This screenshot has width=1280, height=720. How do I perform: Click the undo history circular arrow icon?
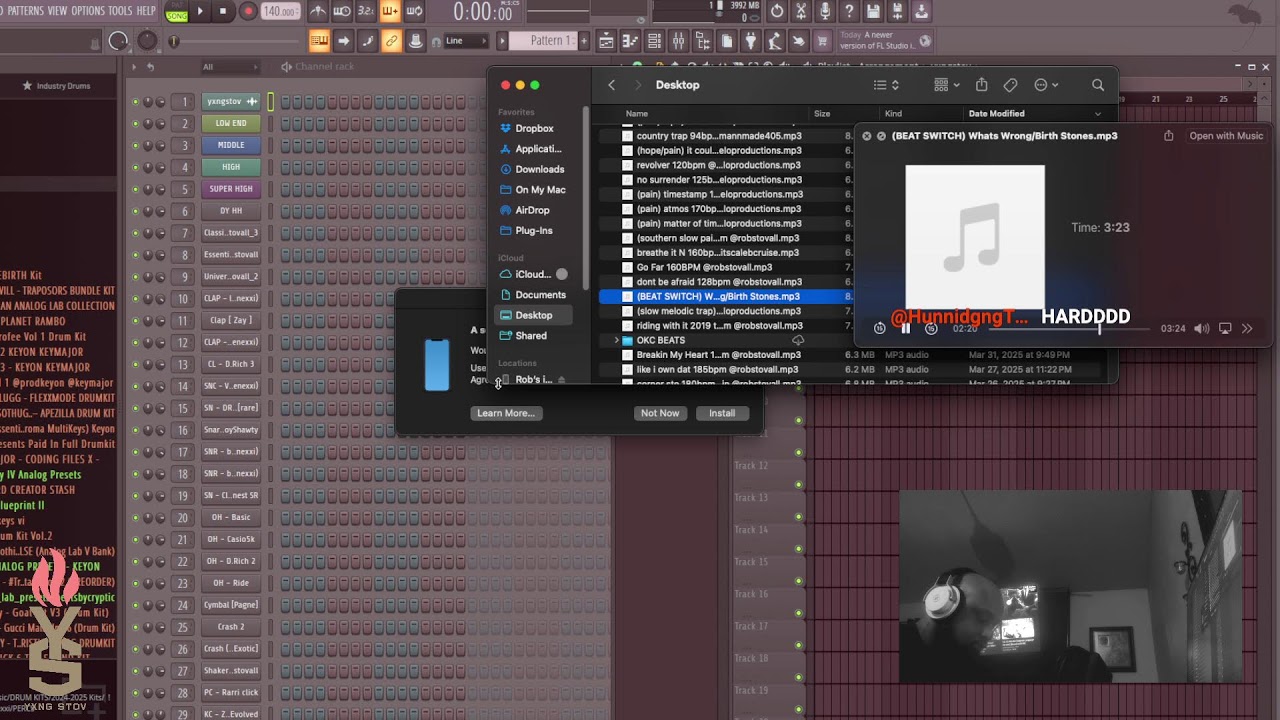(776, 12)
